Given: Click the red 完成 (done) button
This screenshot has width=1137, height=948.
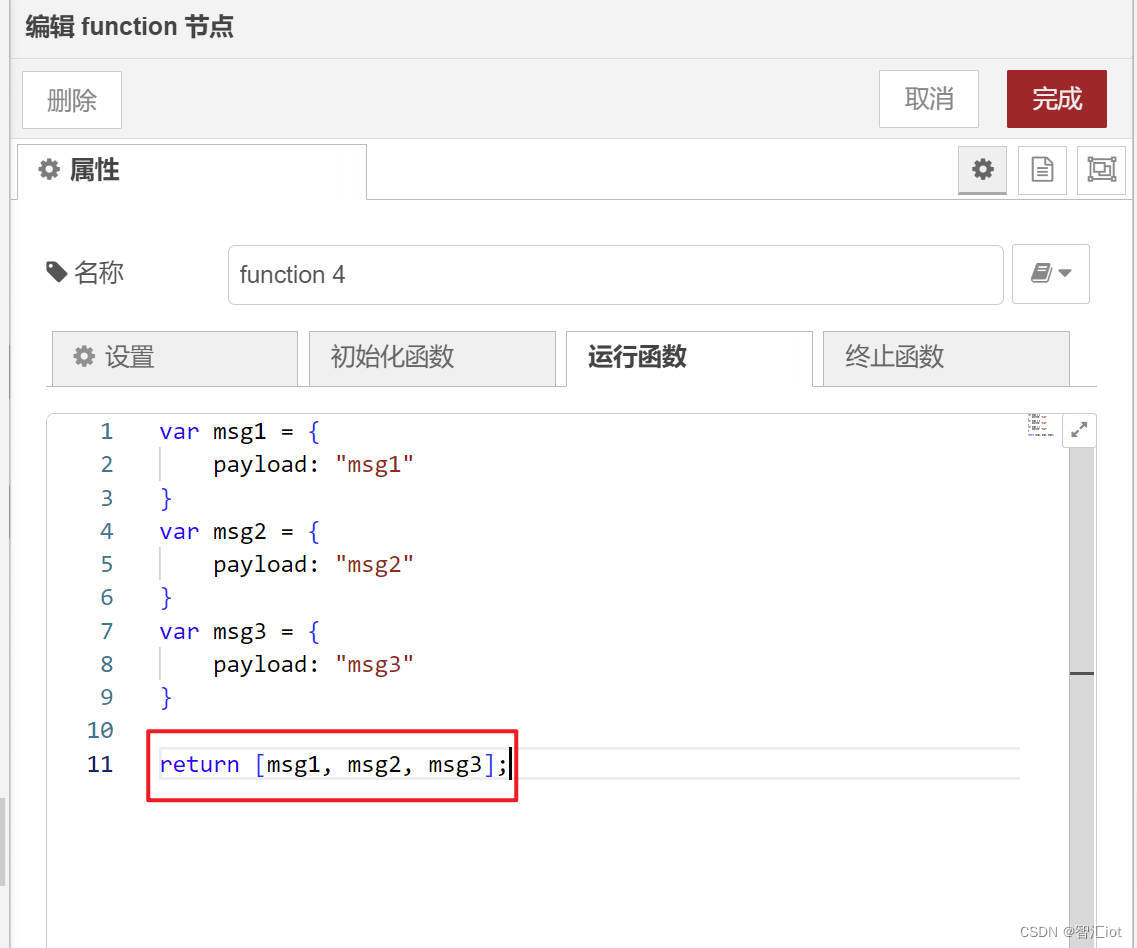Looking at the screenshot, I should click(1057, 99).
